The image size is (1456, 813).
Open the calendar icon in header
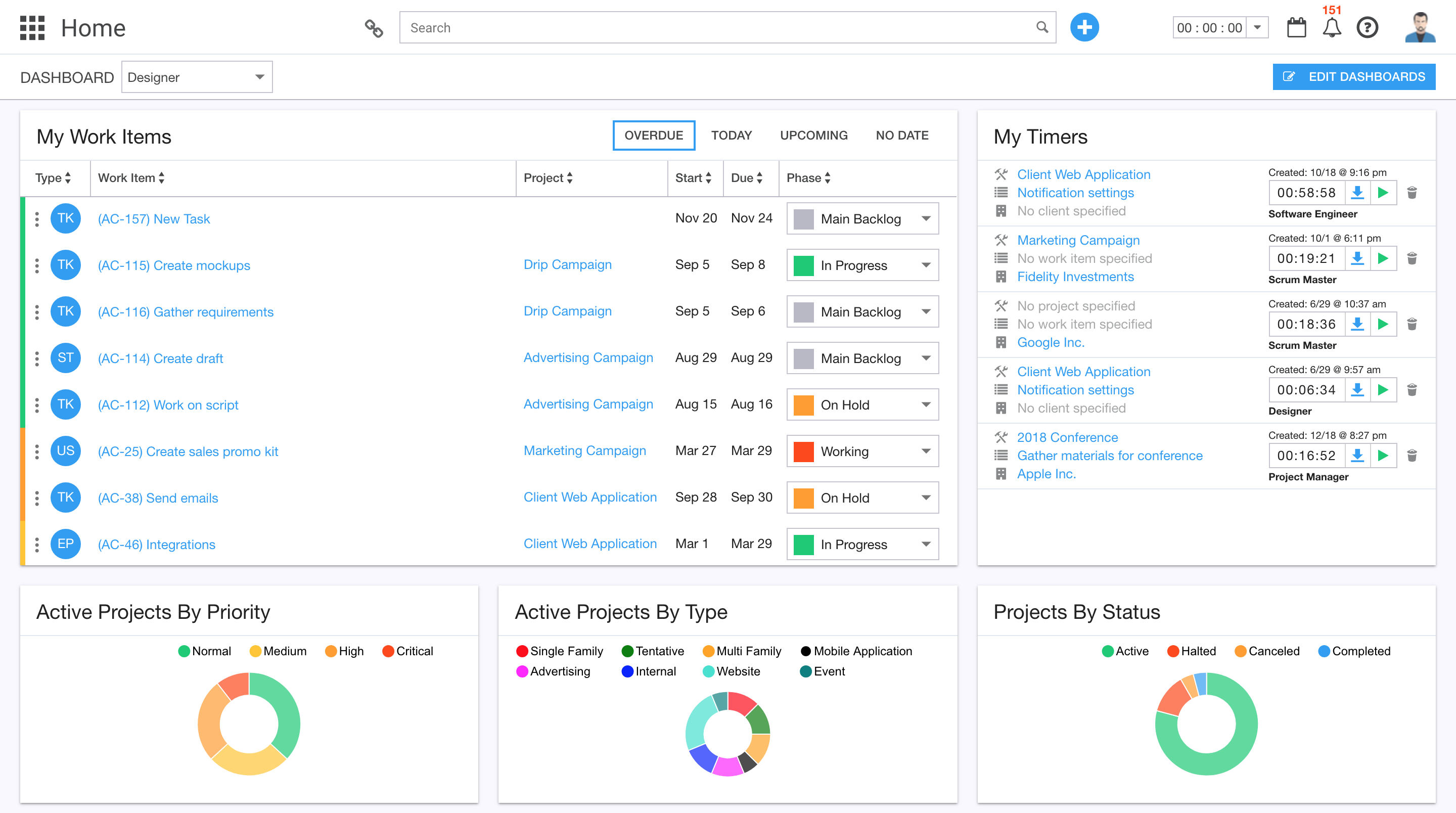[1296, 28]
